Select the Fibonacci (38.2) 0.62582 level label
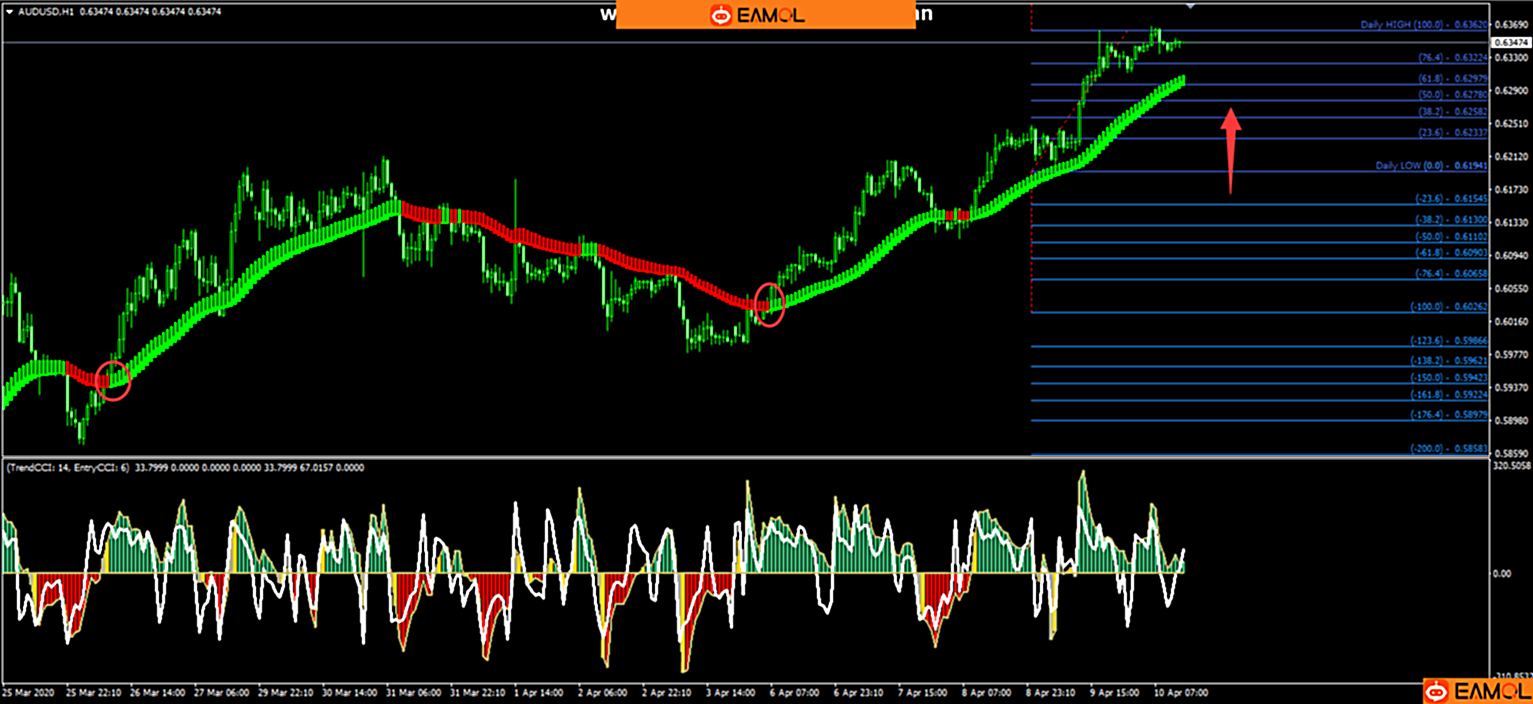 click(1454, 112)
